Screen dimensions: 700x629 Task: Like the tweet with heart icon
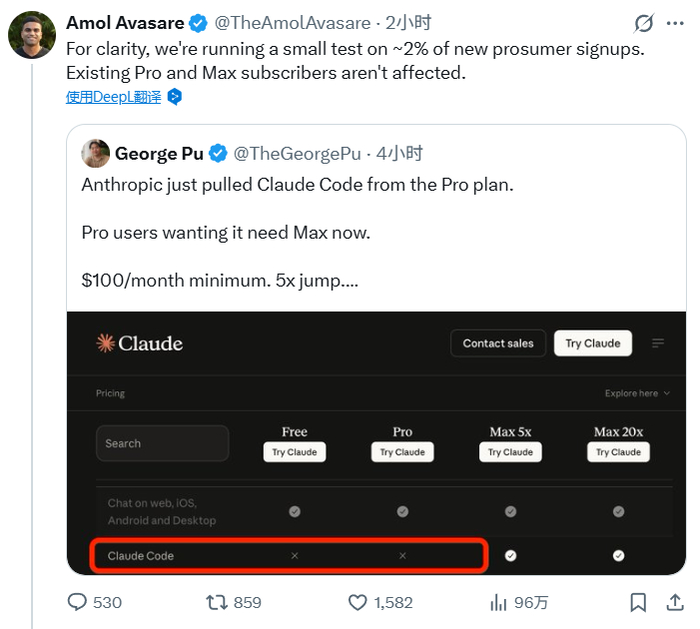[x=357, y=602]
